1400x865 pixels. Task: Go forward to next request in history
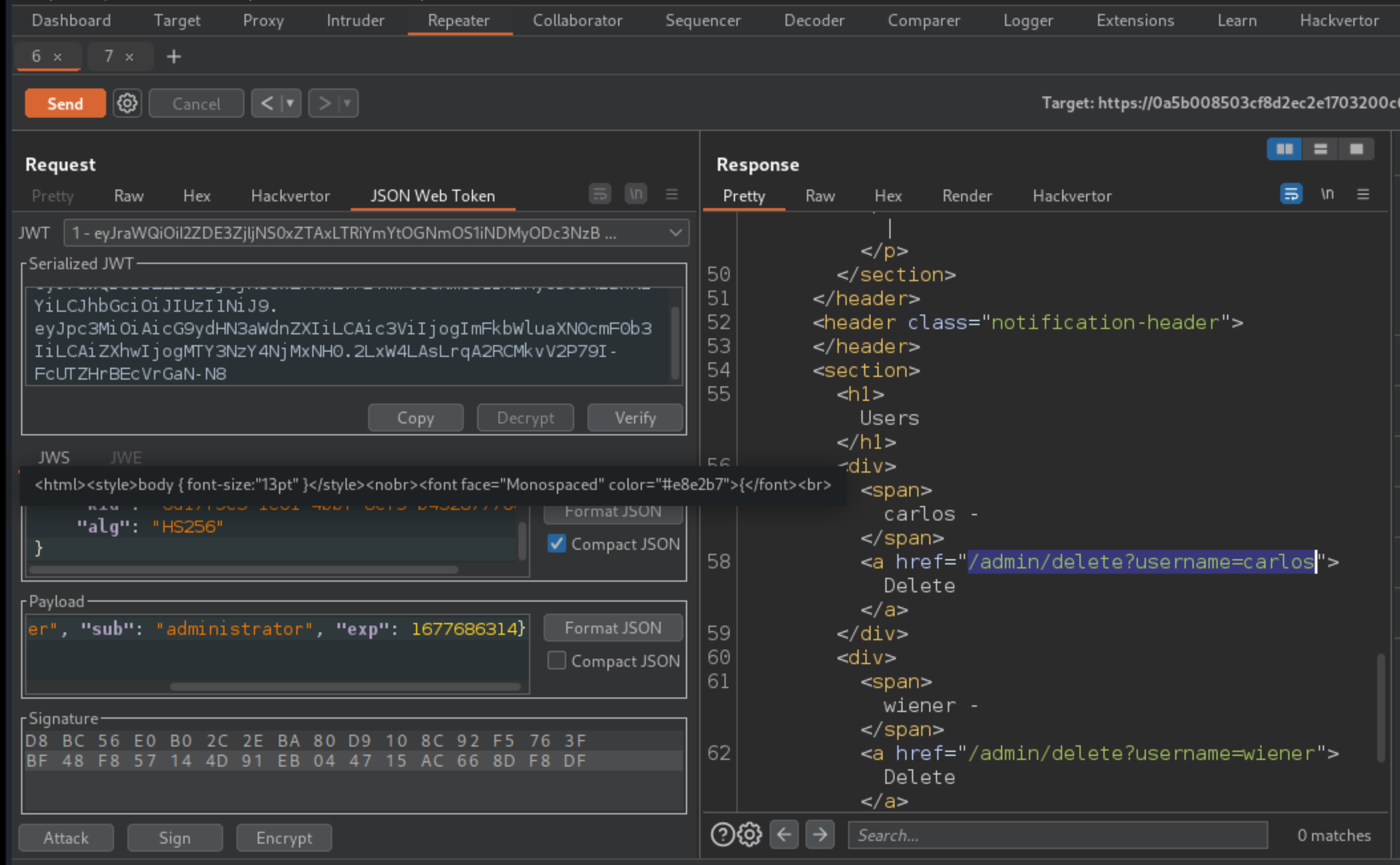(324, 103)
